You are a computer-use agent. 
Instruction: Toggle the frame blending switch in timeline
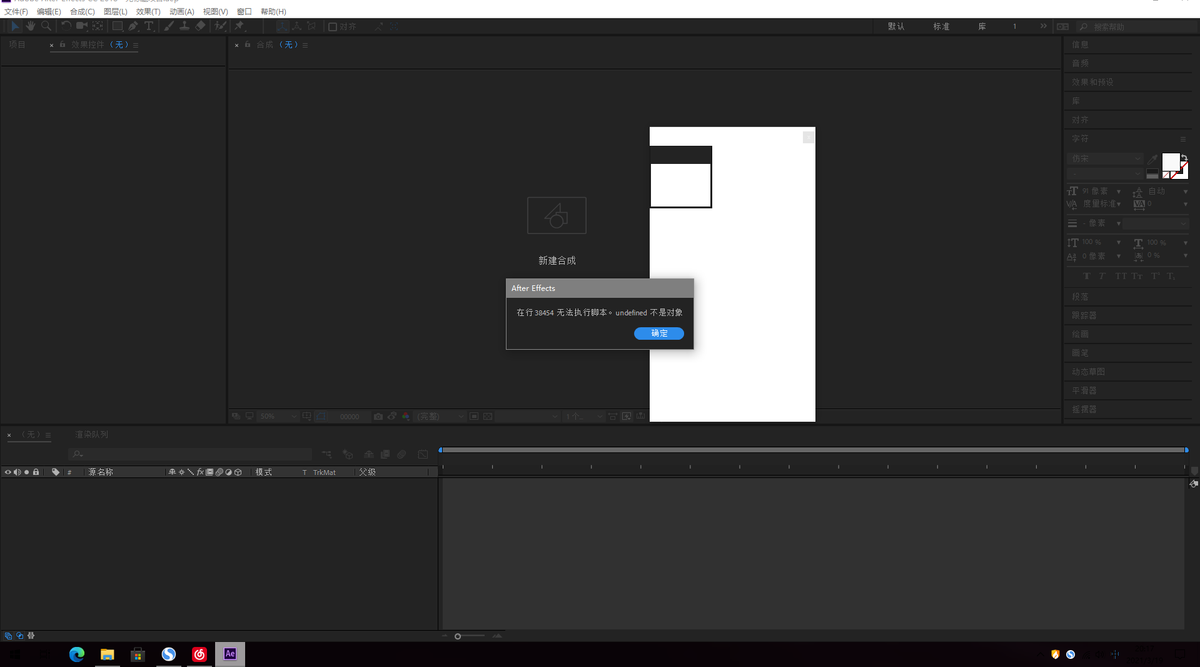tap(209, 472)
